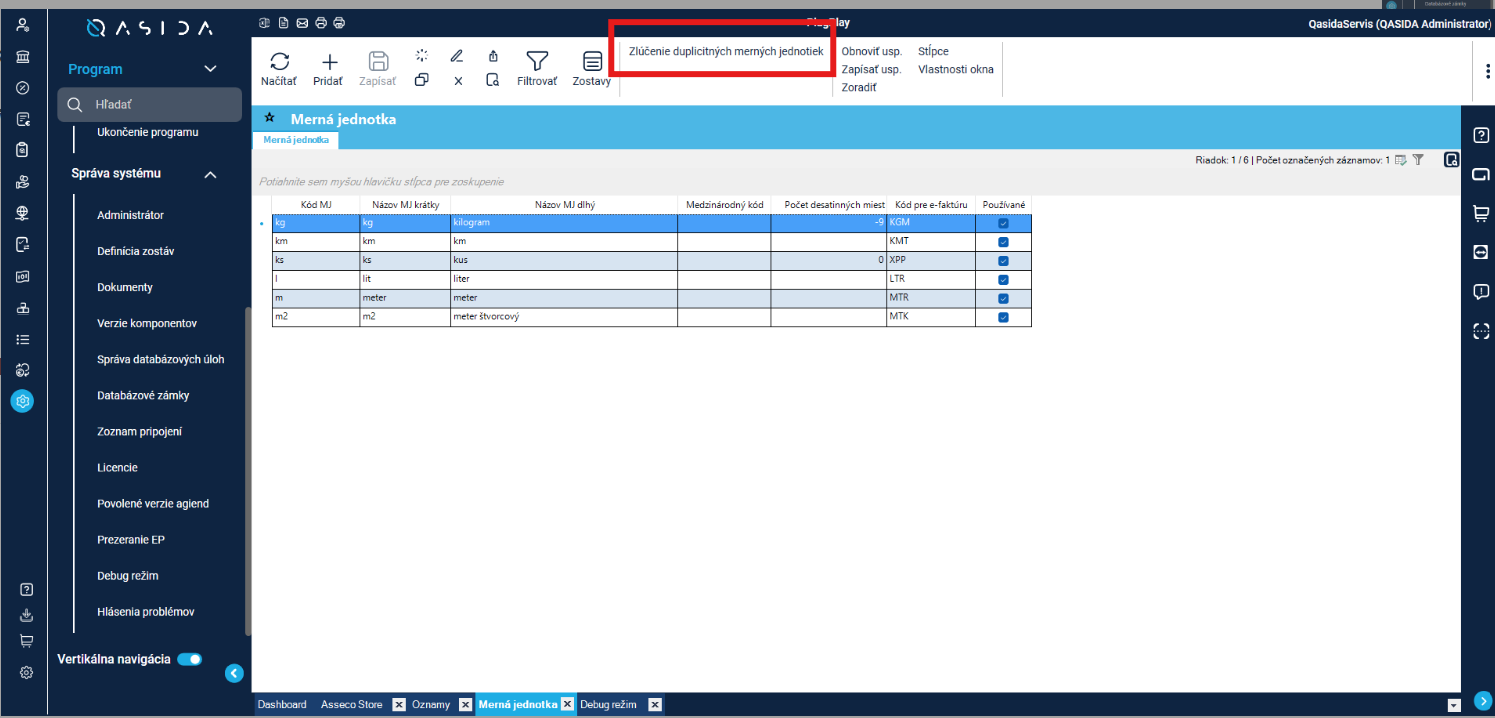Toggle Používané checkbox in the ks row

click(1003, 261)
